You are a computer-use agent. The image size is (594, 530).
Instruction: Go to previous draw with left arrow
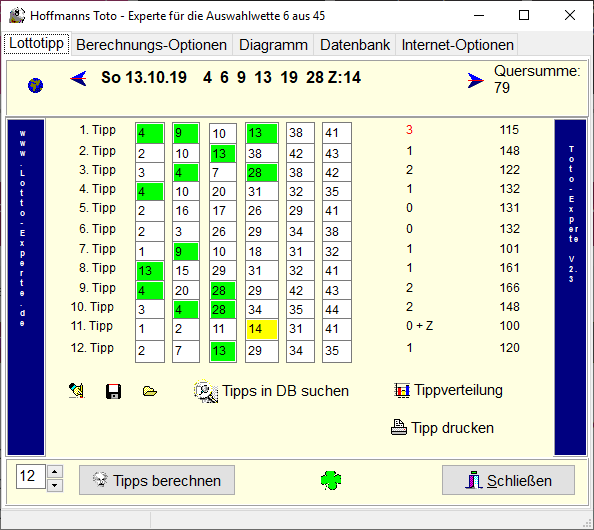(x=78, y=78)
